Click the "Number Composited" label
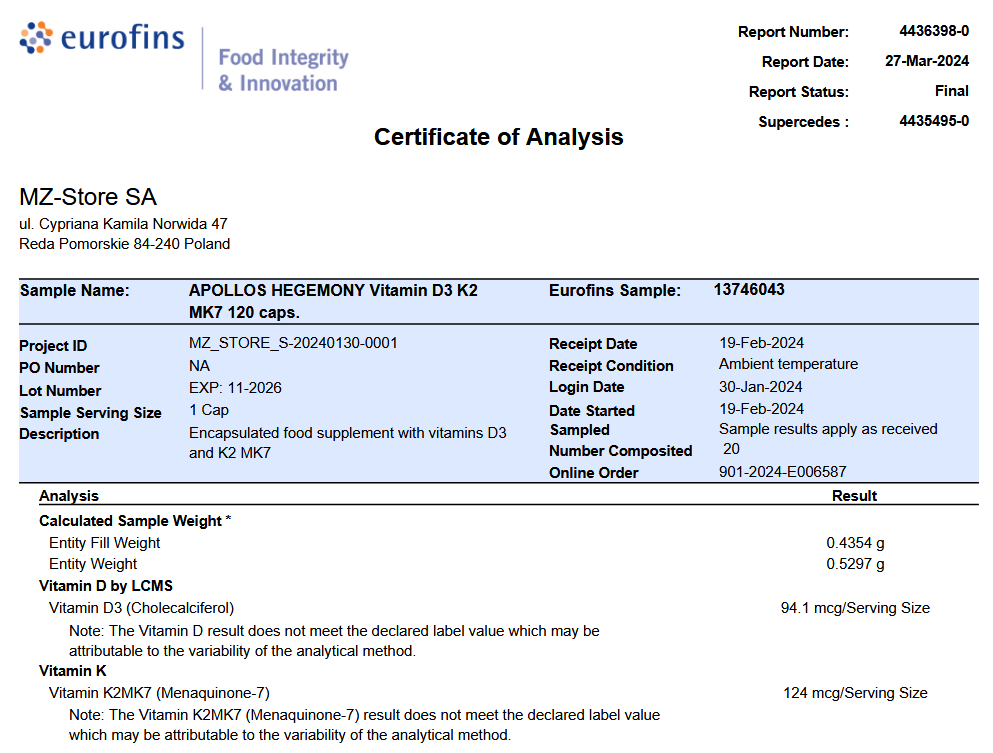993x753 pixels. point(621,451)
